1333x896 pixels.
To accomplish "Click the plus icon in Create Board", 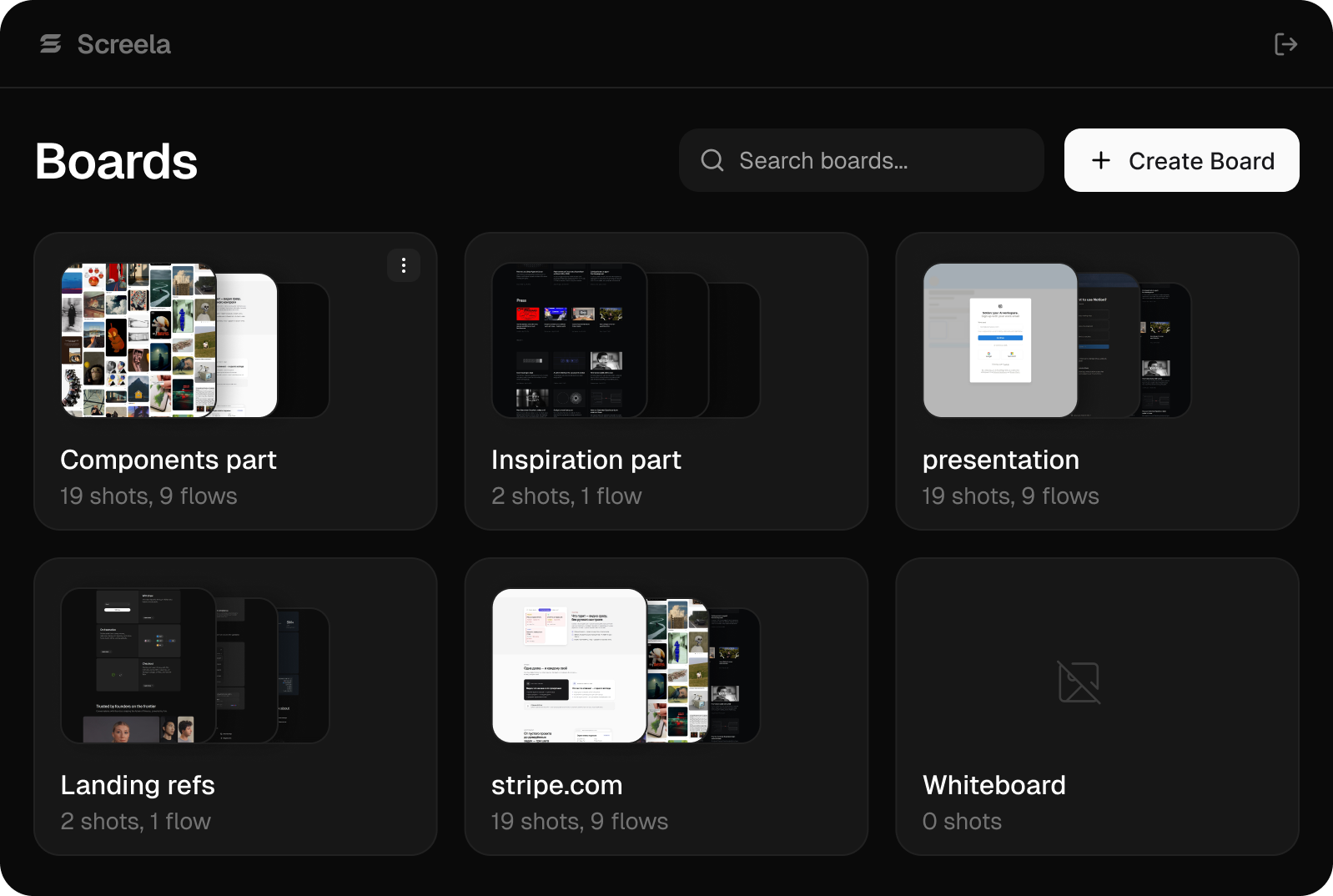I will coord(1100,160).
